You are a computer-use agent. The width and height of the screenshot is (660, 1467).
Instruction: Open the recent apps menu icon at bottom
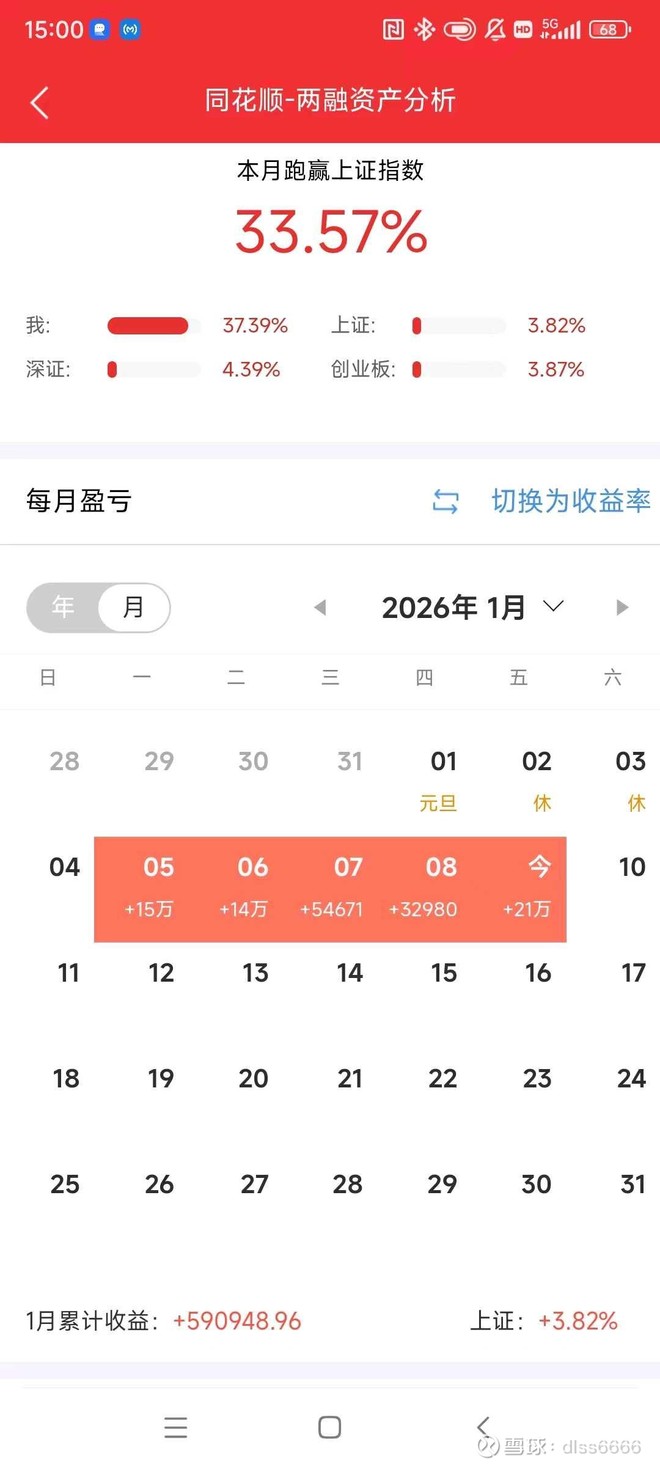coord(176,1426)
